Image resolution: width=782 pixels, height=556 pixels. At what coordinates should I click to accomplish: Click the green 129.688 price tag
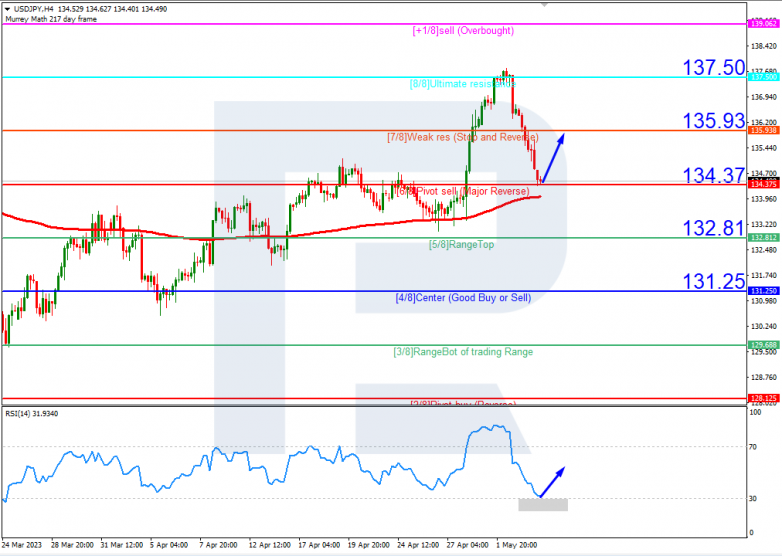(763, 345)
